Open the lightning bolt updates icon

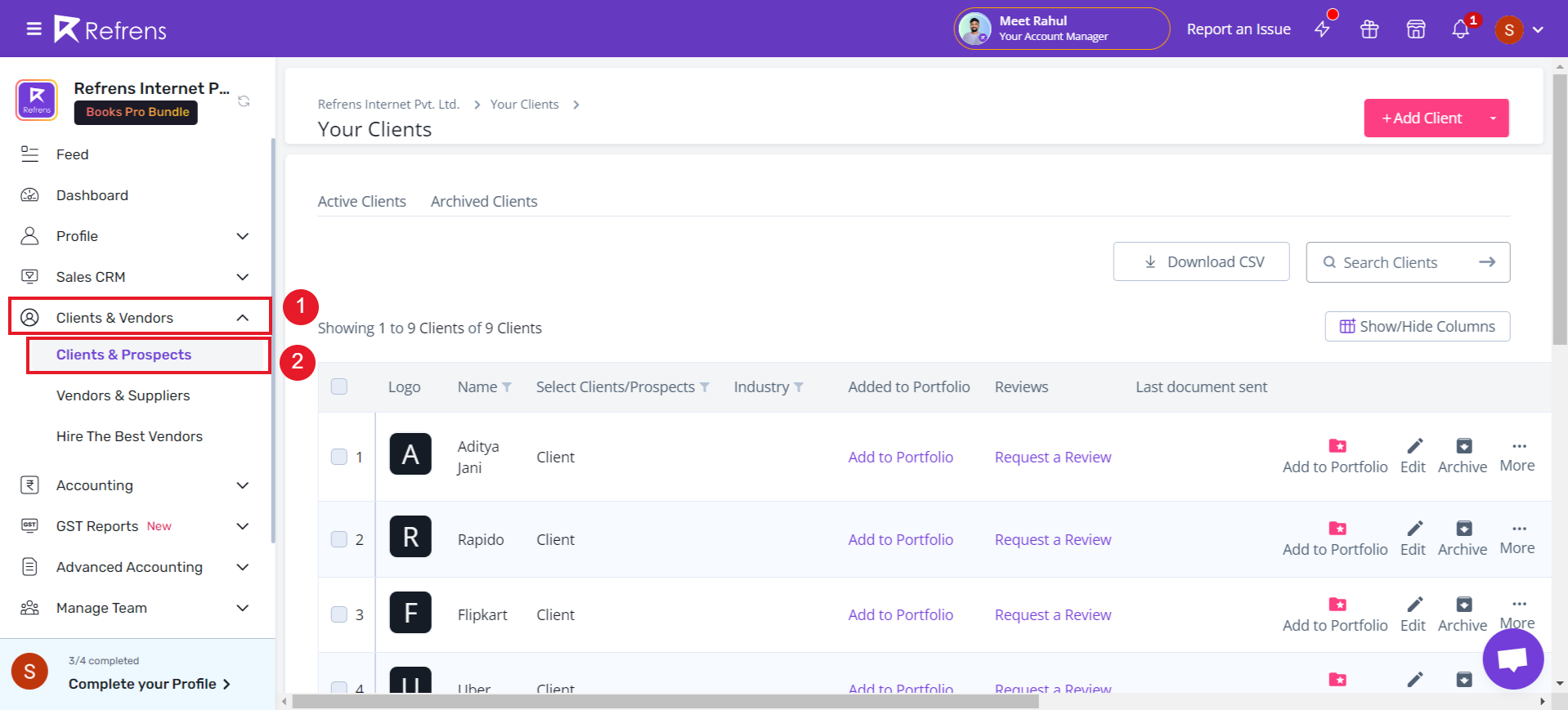point(1323,29)
